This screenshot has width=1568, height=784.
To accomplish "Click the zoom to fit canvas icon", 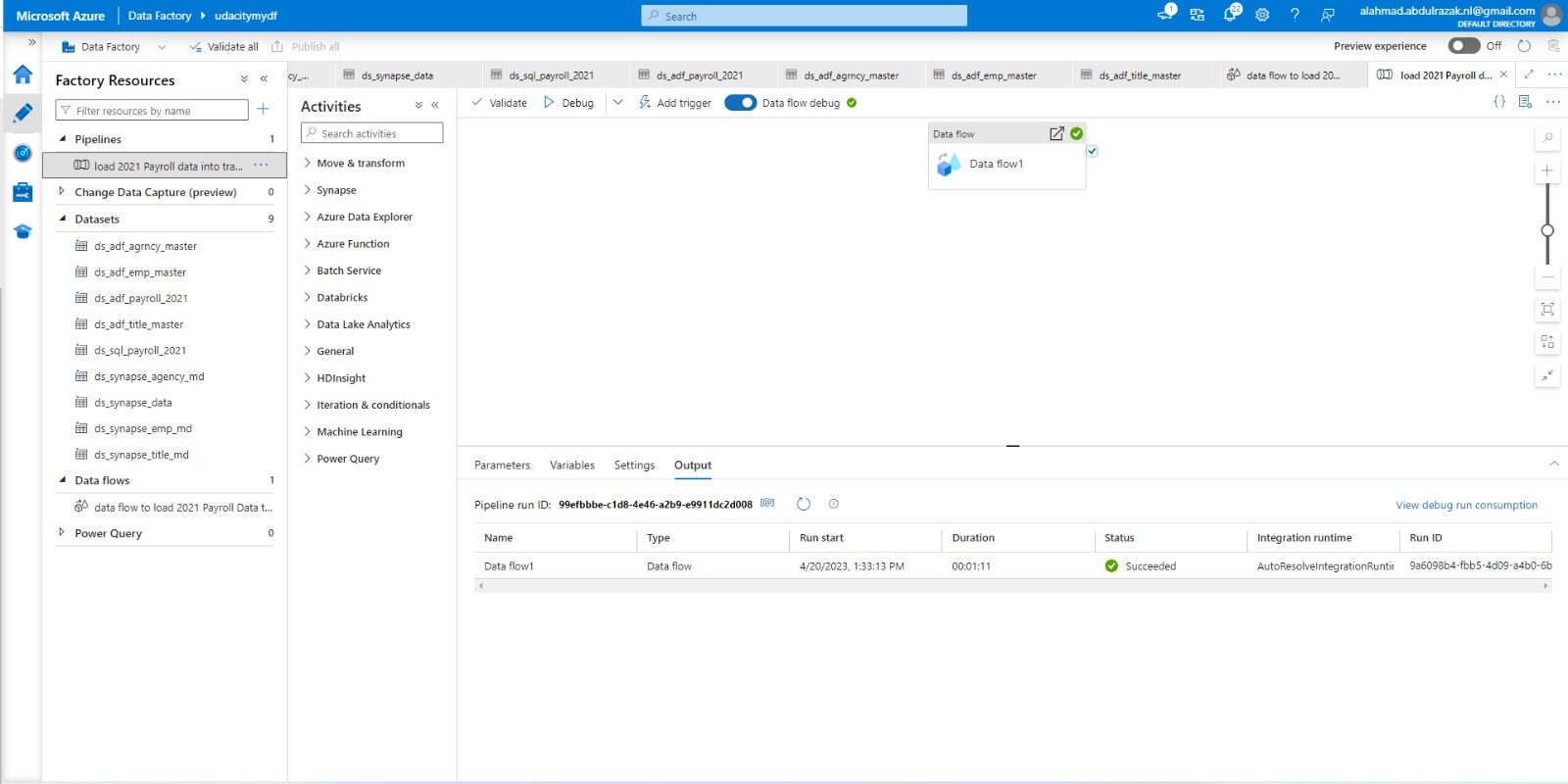I will pos(1547,309).
